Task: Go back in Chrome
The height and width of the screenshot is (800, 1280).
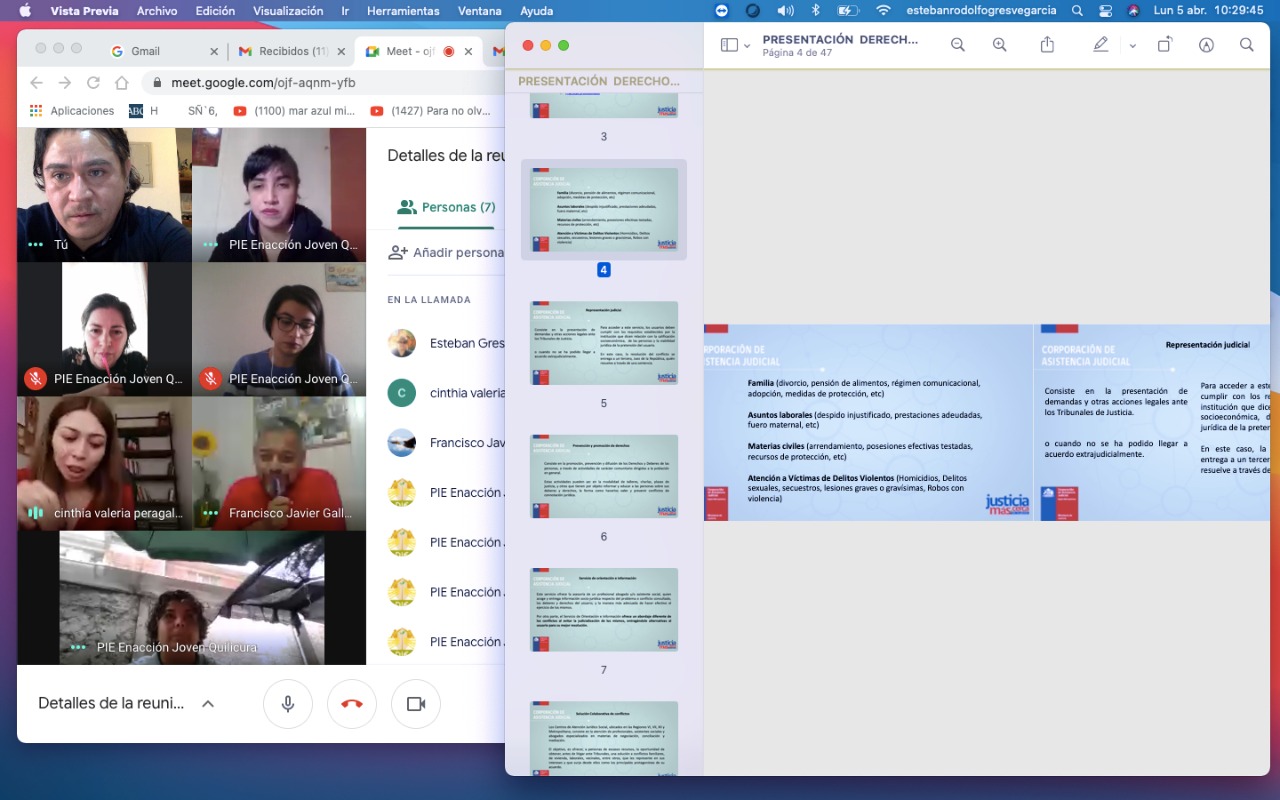Action: [x=37, y=83]
